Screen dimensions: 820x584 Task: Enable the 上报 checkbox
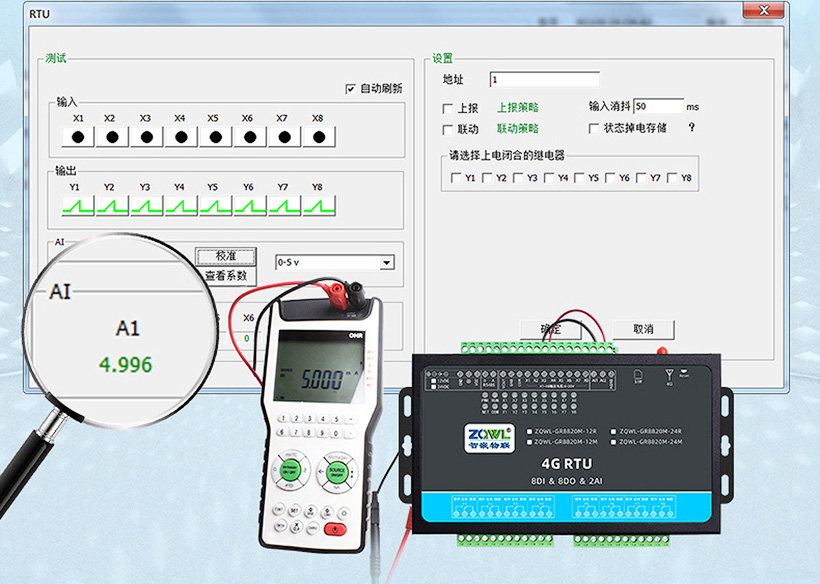[x=448, y=108]
